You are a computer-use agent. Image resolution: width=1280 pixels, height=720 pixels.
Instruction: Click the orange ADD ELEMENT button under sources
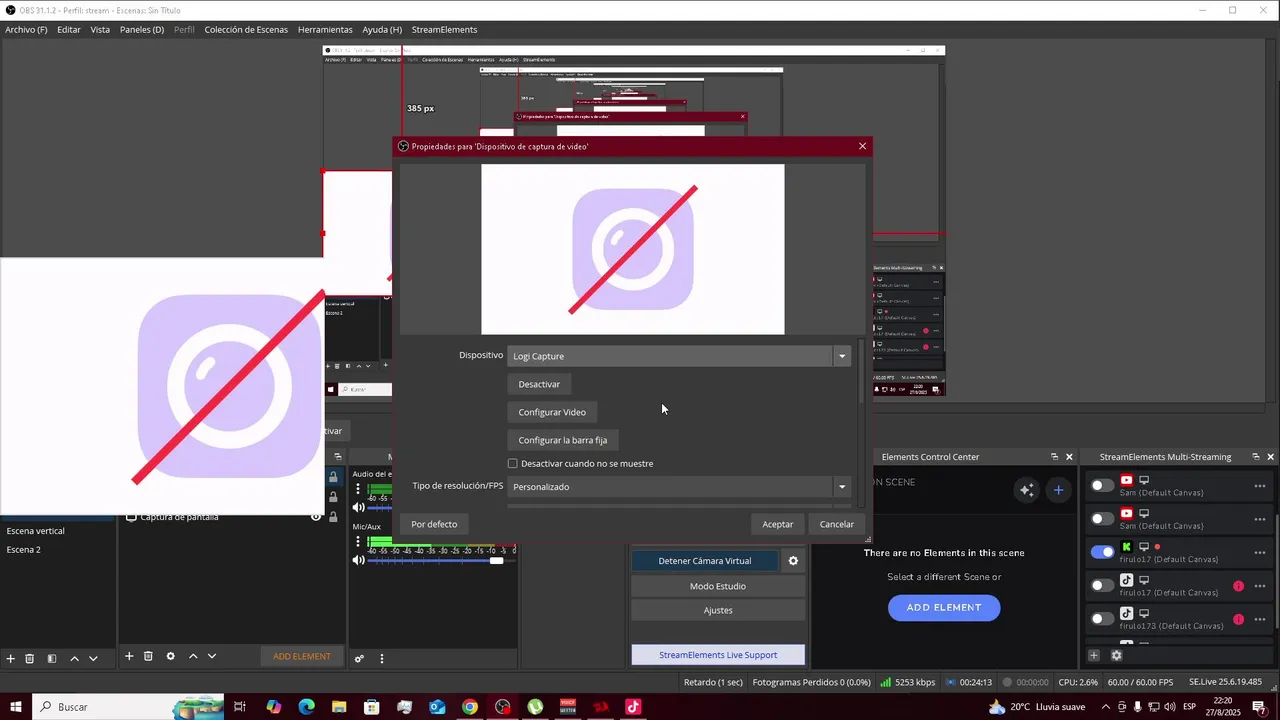[302, 656]
